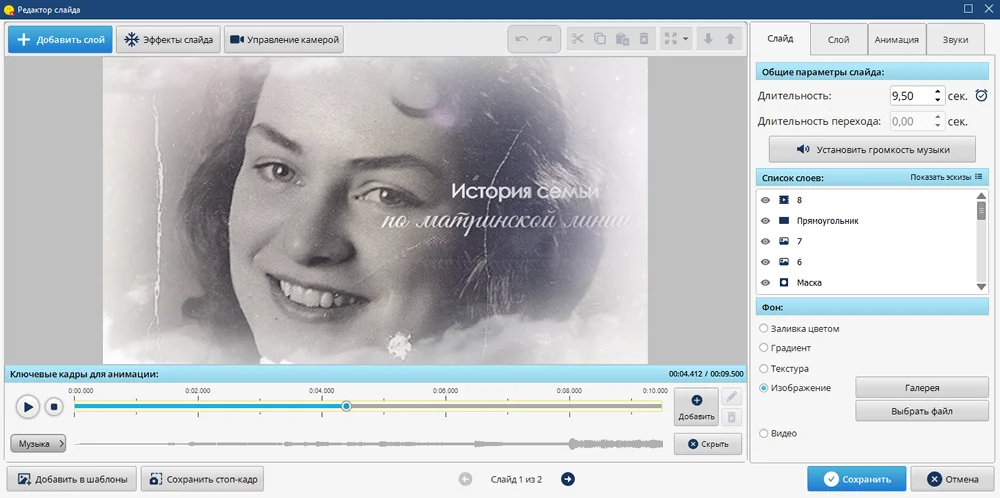Click the copy layer icon
This screenshot has height=498, width=1000.
pyautogui.click(x=600, y=39)
